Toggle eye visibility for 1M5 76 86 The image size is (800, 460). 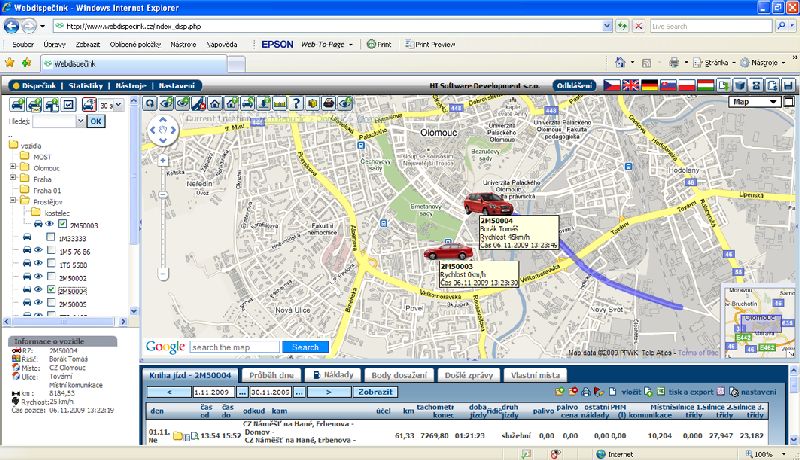pyautogui.click(x=38, y=250)
